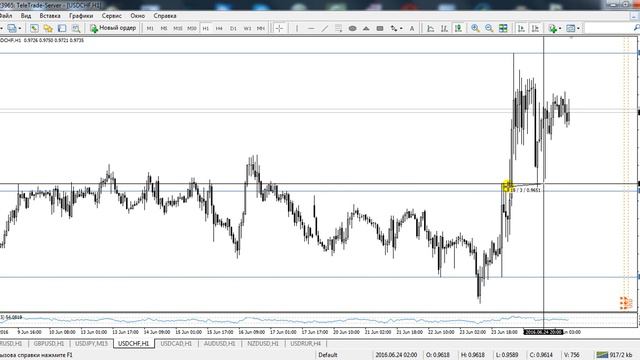This screenshot has width=640, height=360.
Task: Tile chart windows icon
Action: [x=503, y=28]
